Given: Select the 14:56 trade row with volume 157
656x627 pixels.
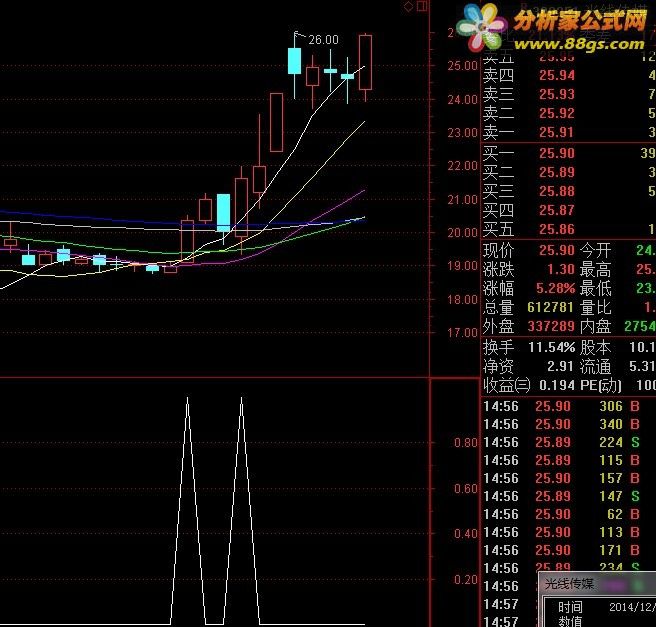Looking at the screenshot, I should point(562,478).
